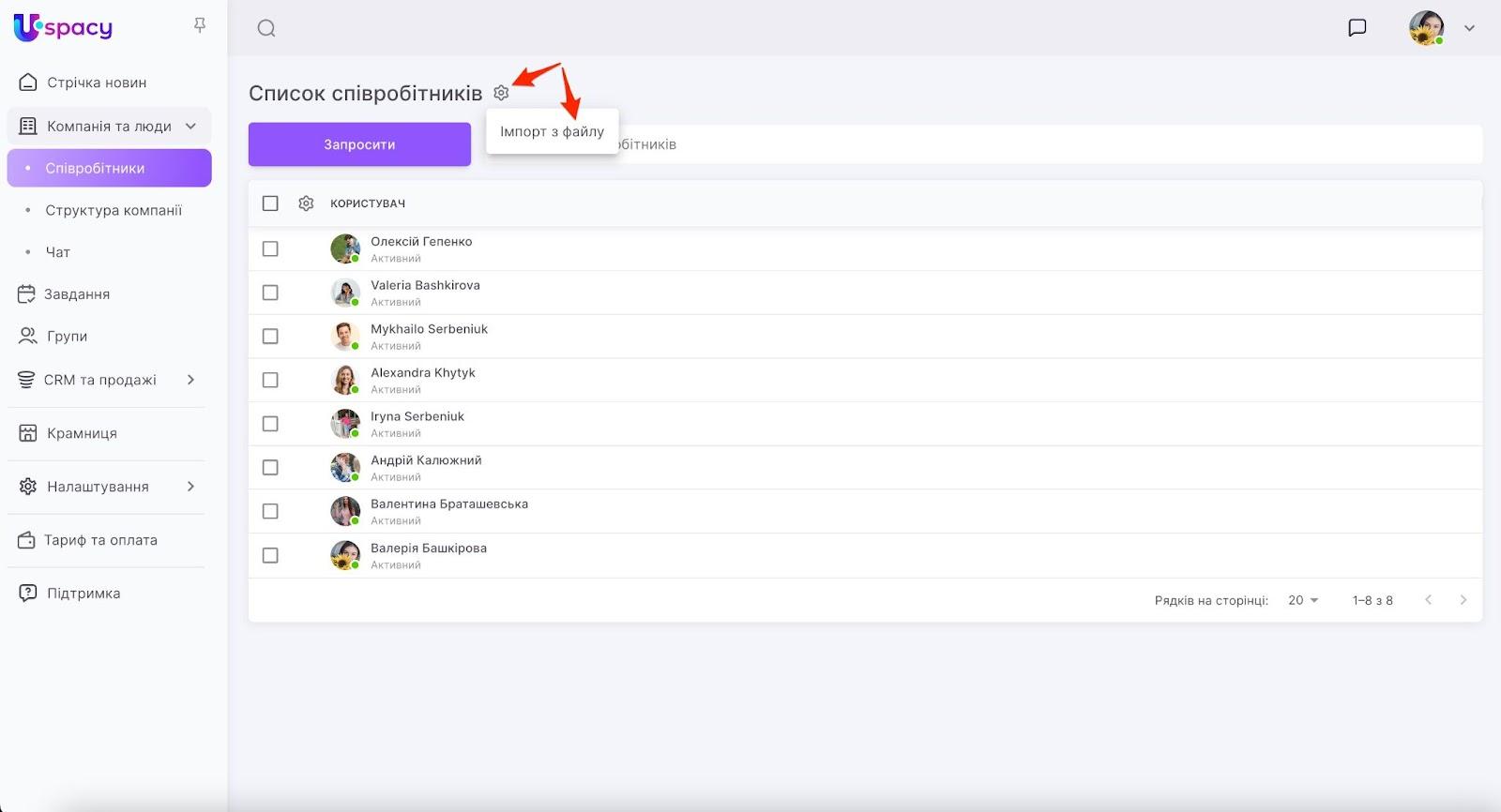Open Підтримка in the sidebar
1501x812 pixels.
pos(83,594)
